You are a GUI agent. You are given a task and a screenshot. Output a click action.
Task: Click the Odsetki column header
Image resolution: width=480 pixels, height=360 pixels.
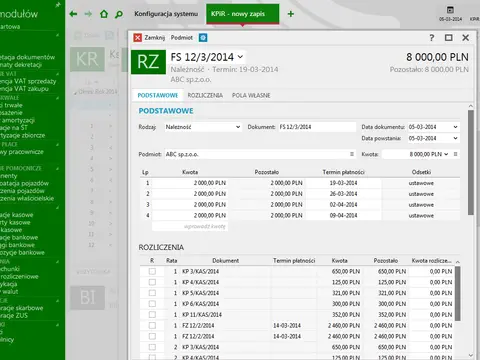pyautogui.click(x=421, y=172)
